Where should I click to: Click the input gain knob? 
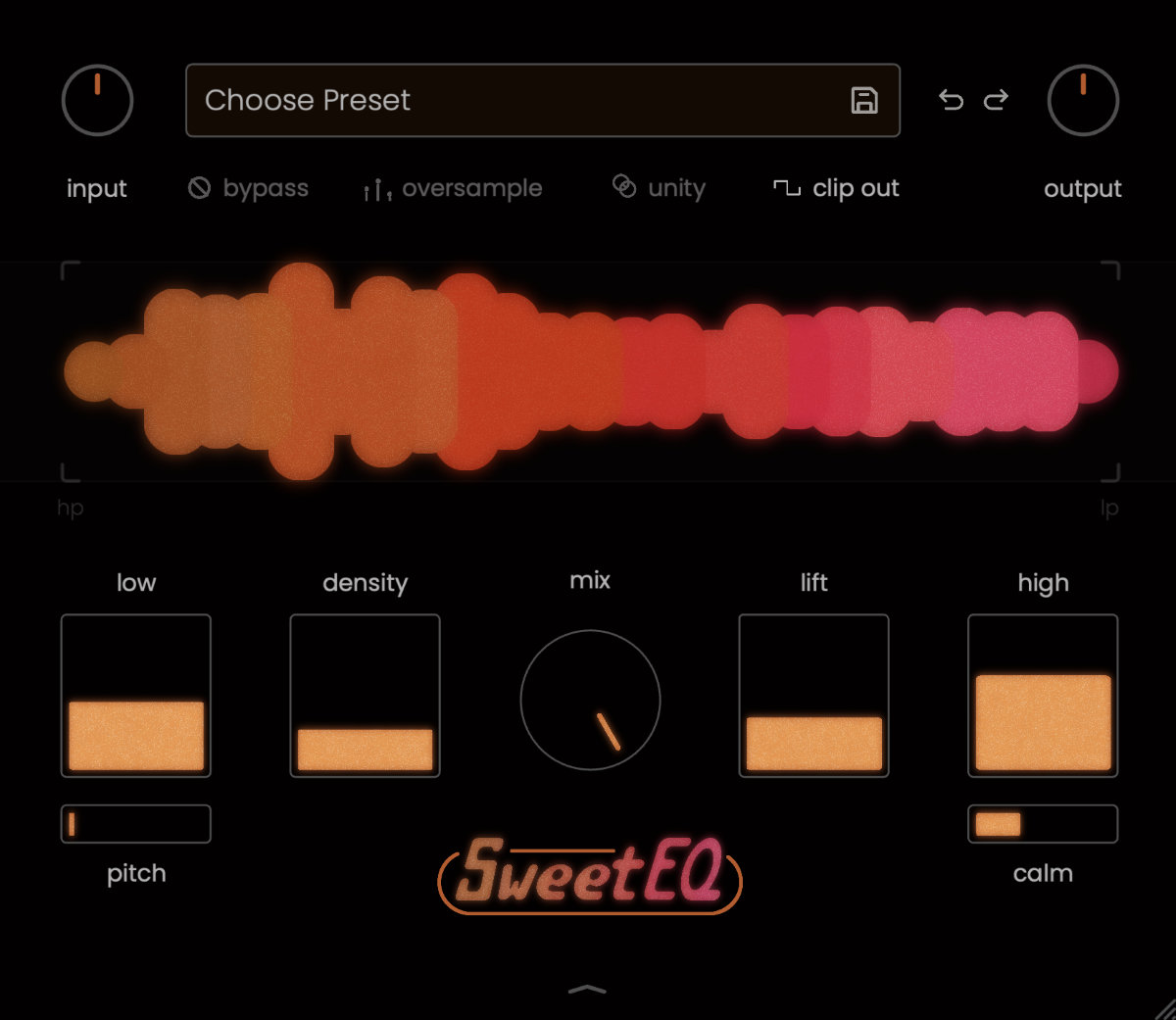click(x=97, y=100)
